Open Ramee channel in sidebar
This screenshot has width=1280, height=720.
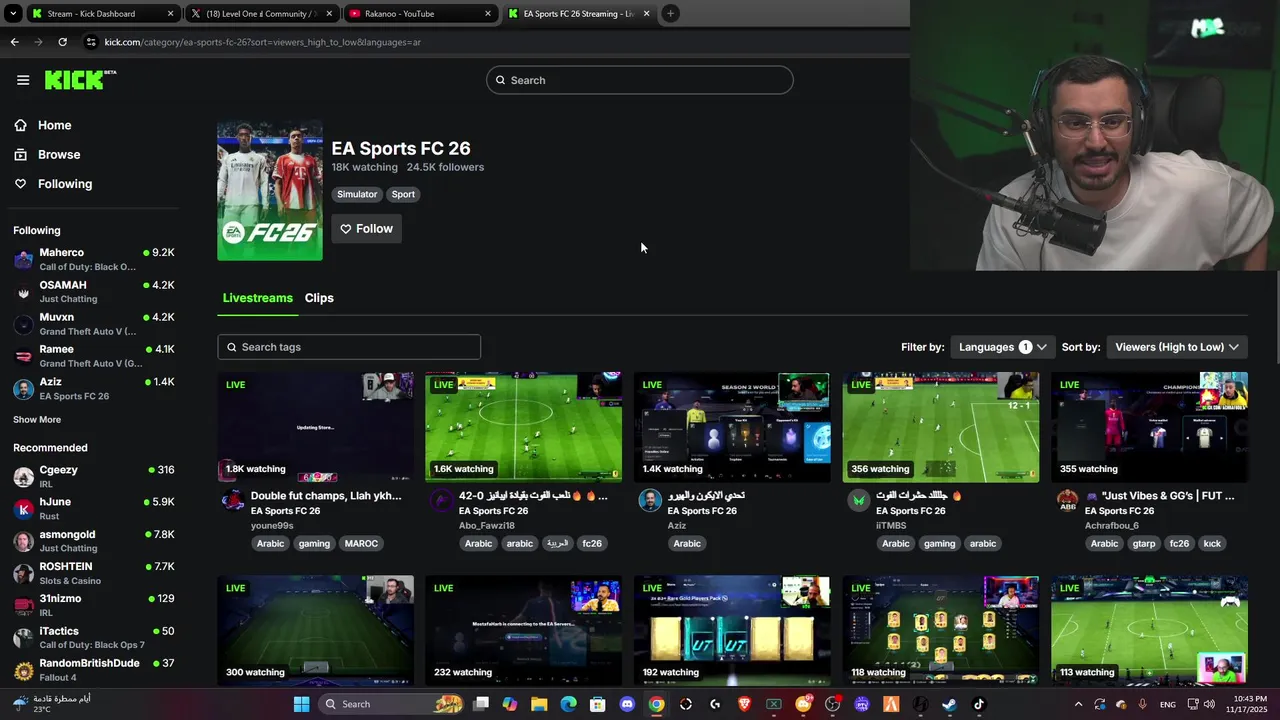[94, 356]
